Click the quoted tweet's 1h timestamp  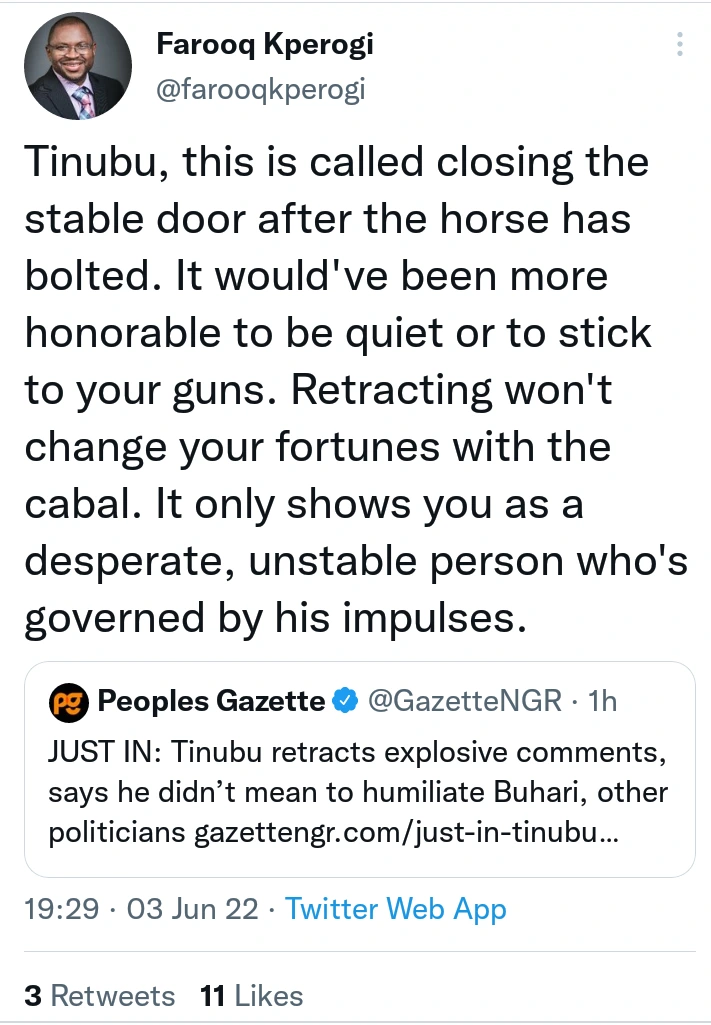tap(603, 702)
